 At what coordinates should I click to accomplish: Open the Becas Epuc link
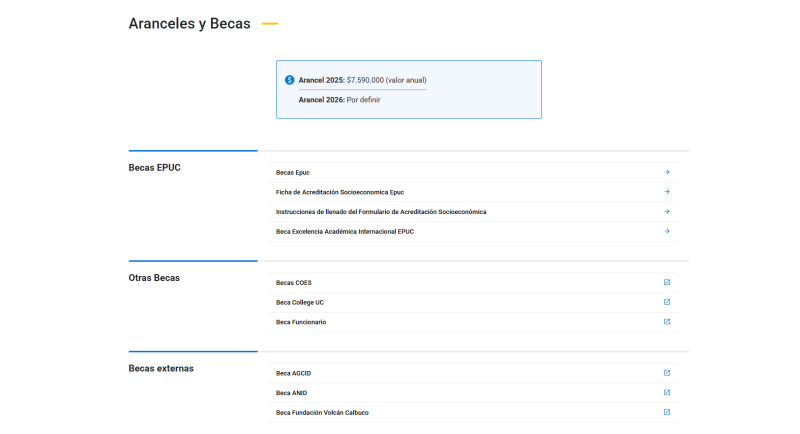point(292,172)
